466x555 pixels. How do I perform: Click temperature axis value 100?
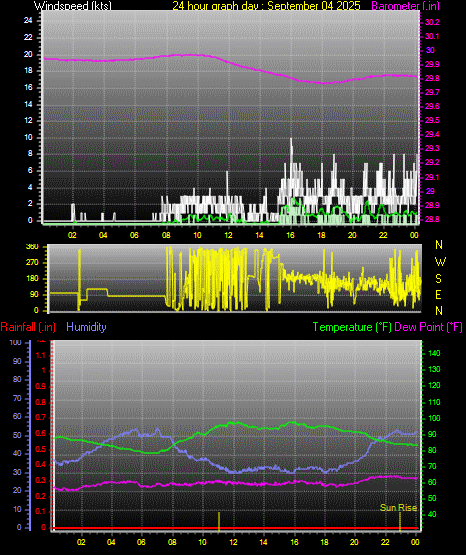[434, 418]
